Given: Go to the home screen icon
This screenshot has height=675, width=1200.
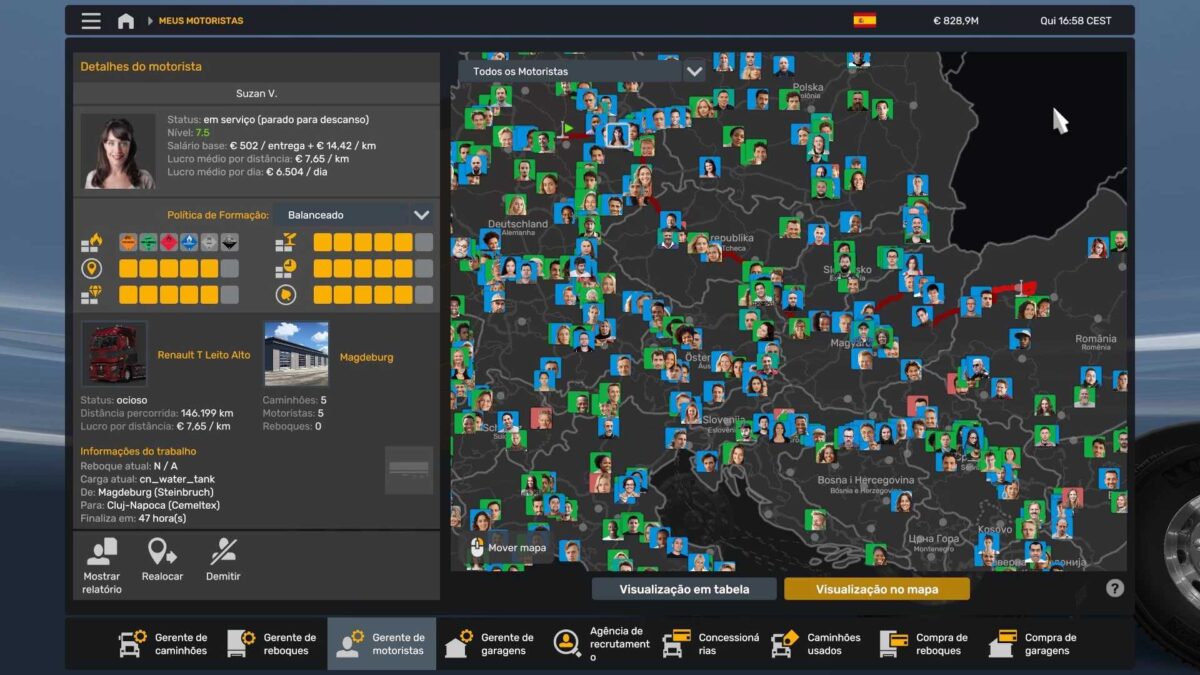Looking at the screenshot, I should click(x=126, y=21).
